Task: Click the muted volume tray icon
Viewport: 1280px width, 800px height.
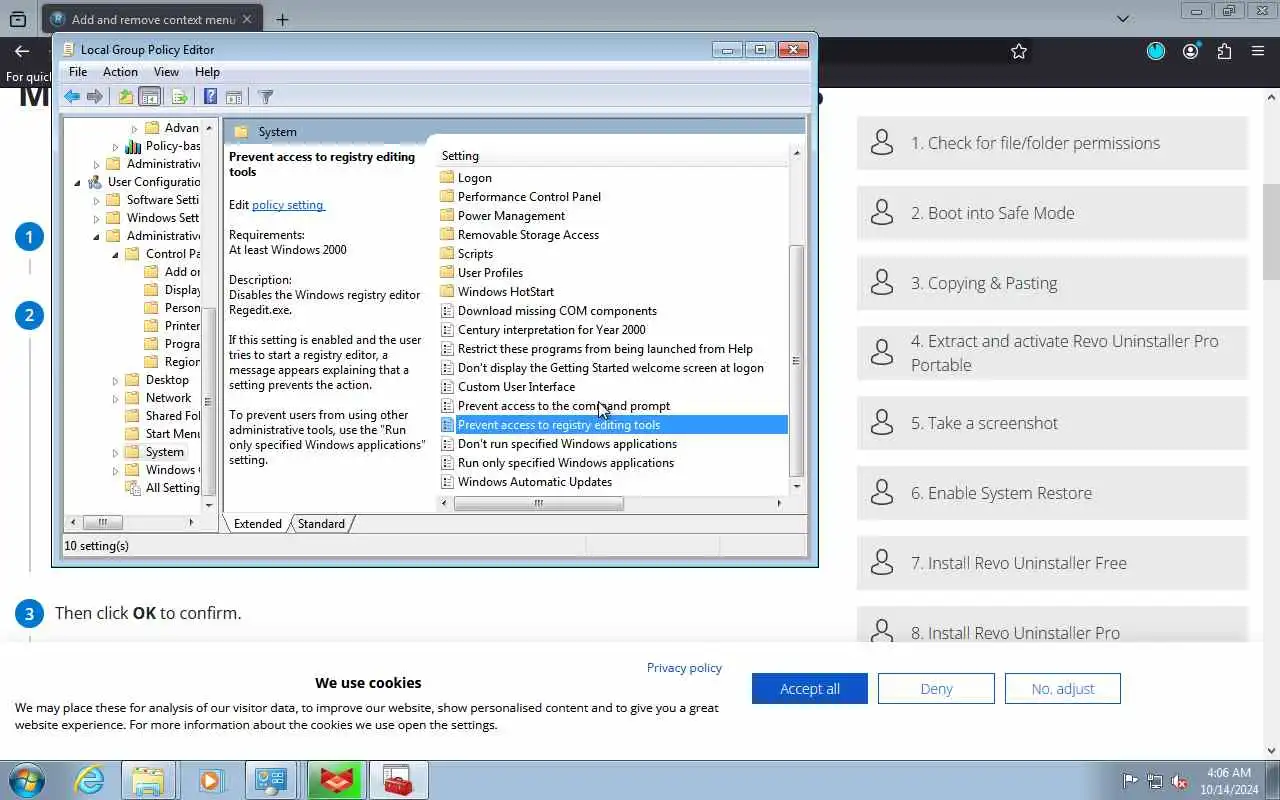Action: tap(1180, 781)
